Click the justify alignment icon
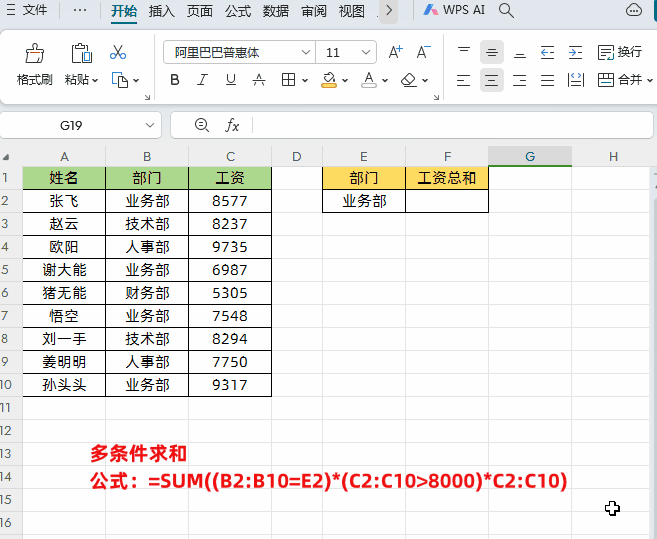657x539 pixels. [x=547, y=80]
